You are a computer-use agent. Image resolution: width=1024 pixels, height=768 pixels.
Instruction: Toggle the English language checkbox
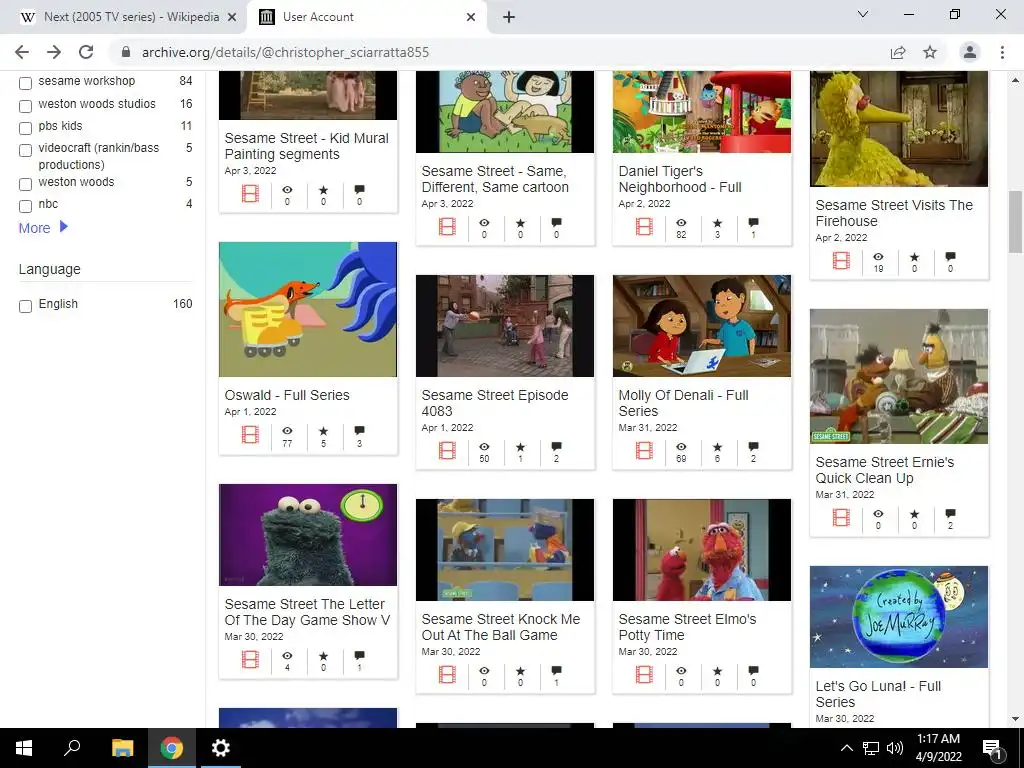pos(25,306)
